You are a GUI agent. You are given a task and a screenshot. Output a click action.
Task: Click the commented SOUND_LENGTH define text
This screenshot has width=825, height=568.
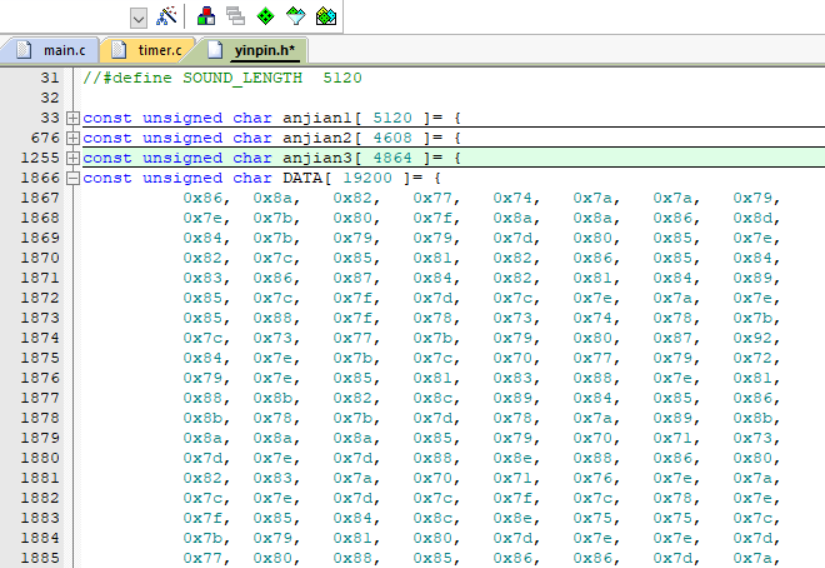222,78
